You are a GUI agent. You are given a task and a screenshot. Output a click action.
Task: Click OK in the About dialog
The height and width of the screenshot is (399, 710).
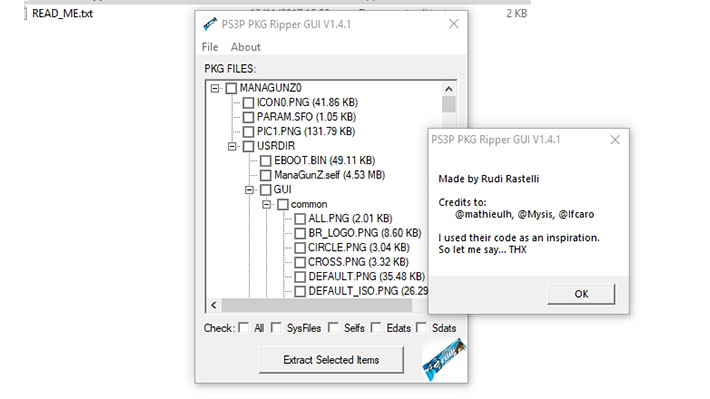click(x=581, y=294)
